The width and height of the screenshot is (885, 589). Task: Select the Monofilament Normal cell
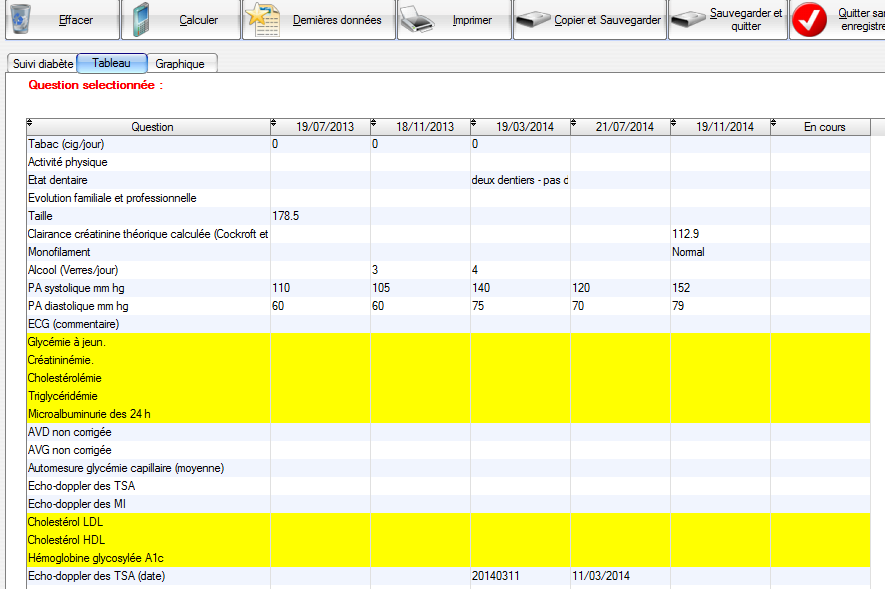pos(688,253)
